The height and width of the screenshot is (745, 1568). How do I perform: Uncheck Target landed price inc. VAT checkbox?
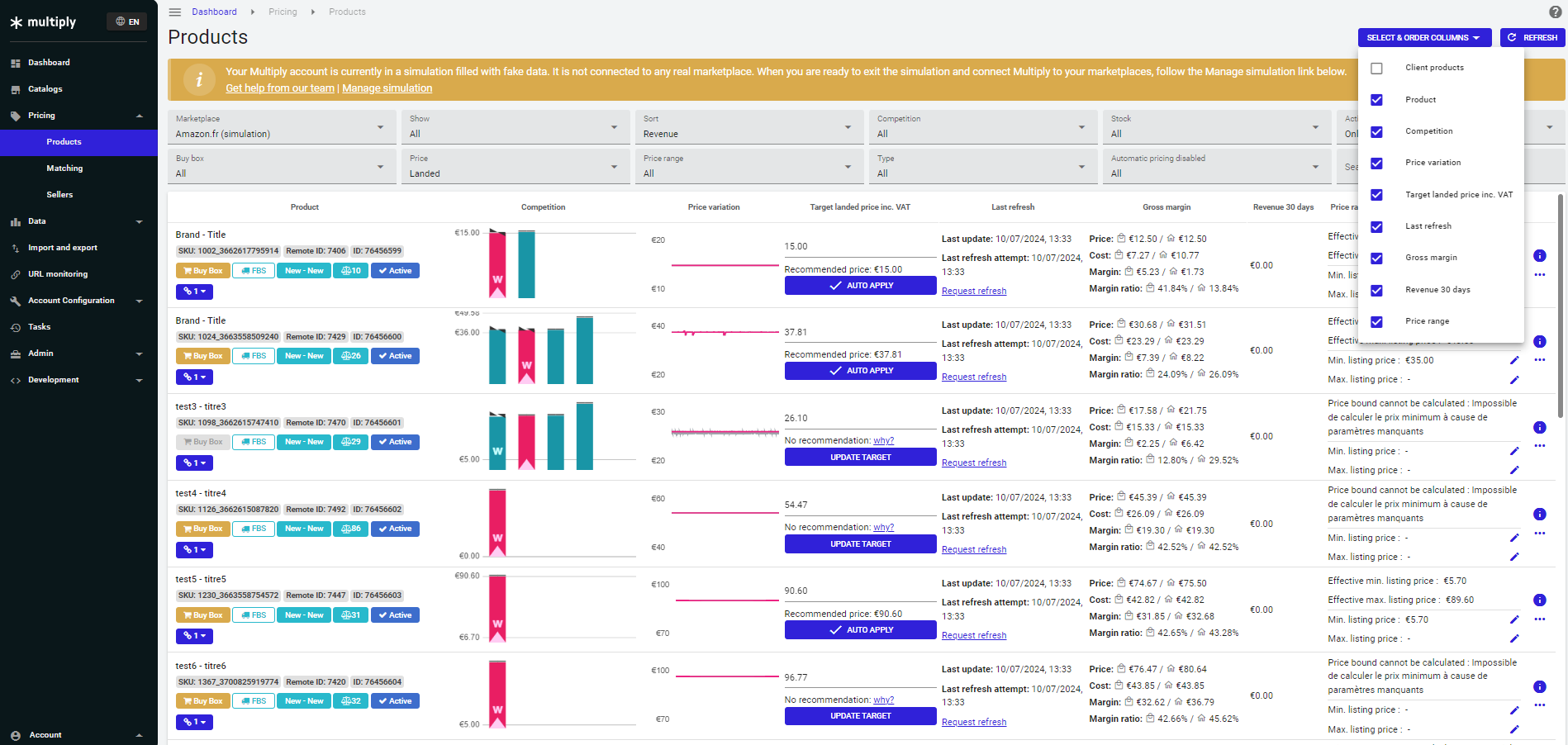(x=1376, y=195)
